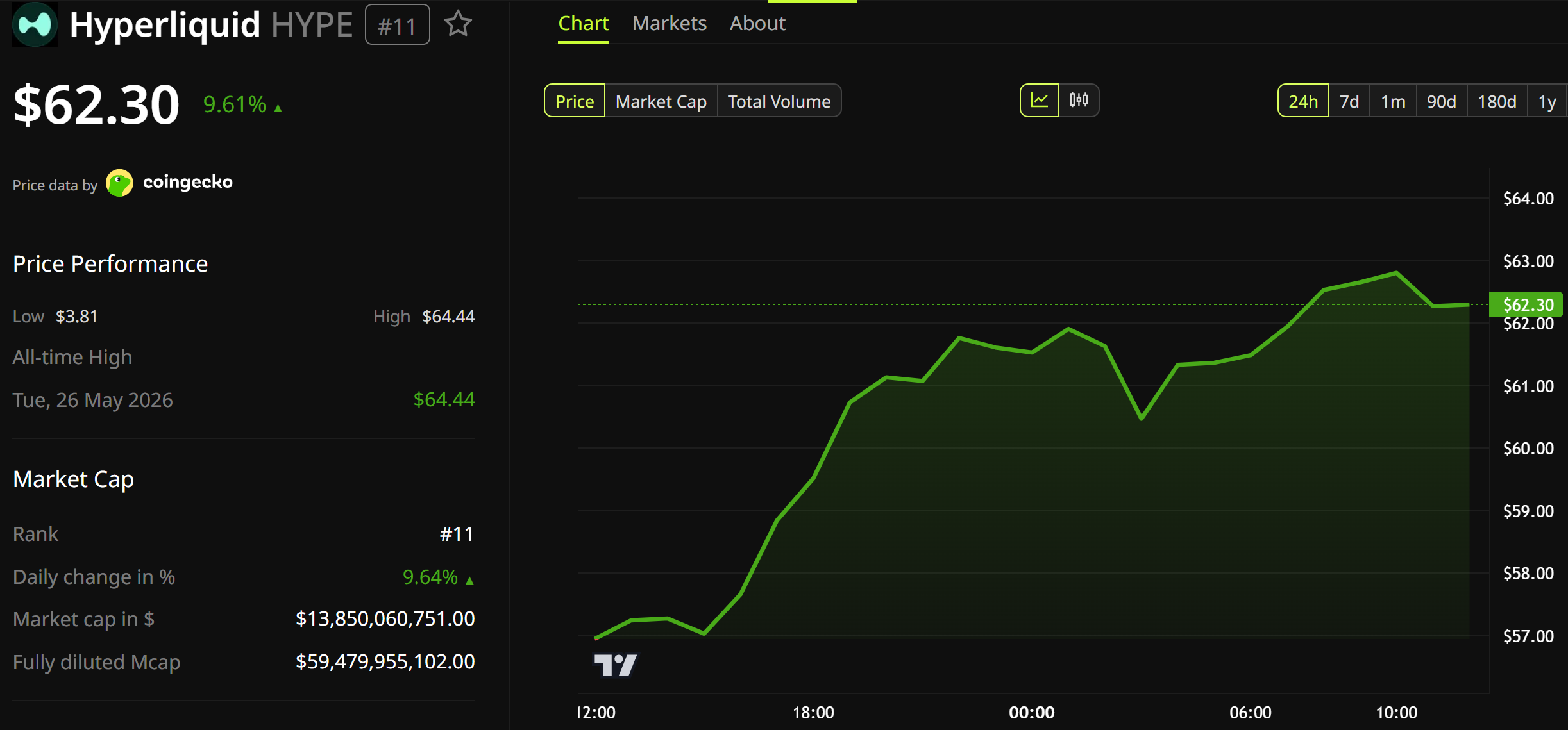Open the About tab
1568x730 pixels.
[757, 24]
